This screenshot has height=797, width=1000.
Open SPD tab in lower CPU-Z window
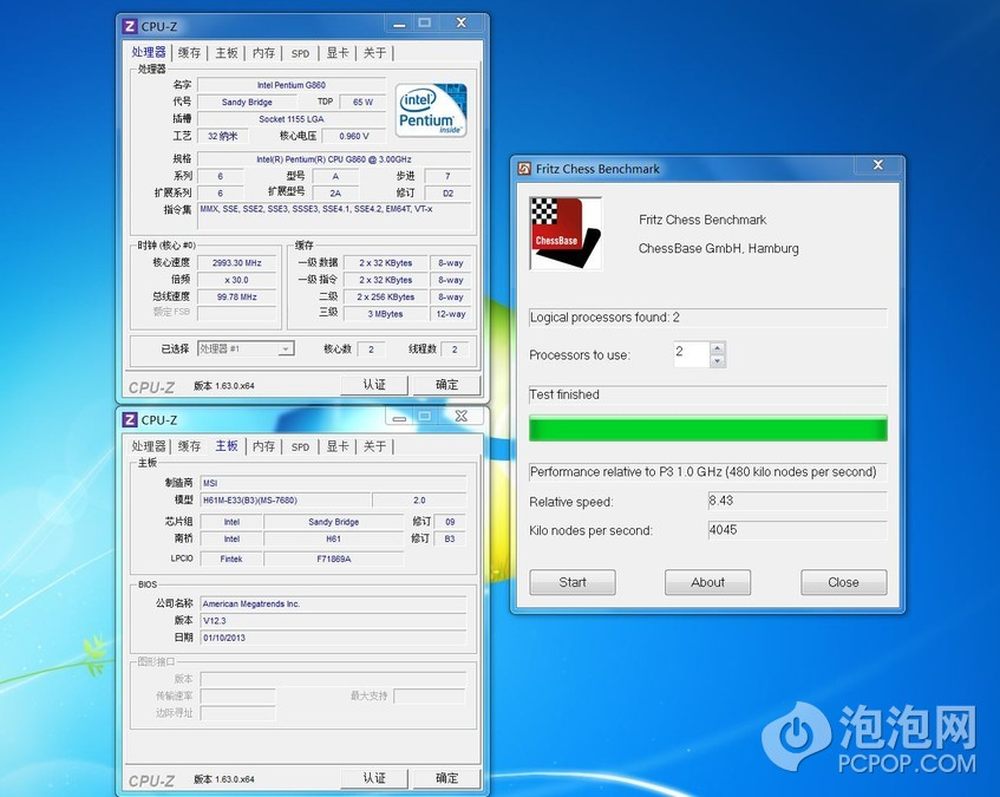[300, 447]
